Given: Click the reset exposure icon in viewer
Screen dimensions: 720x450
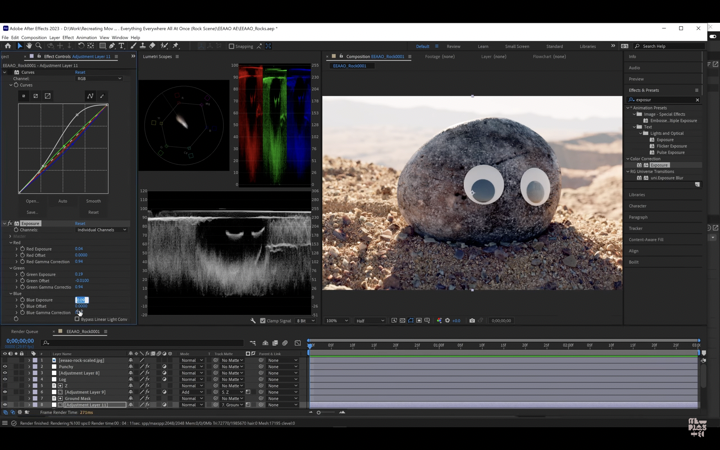Looking at the screenshot, I should (x=447, y=321).
